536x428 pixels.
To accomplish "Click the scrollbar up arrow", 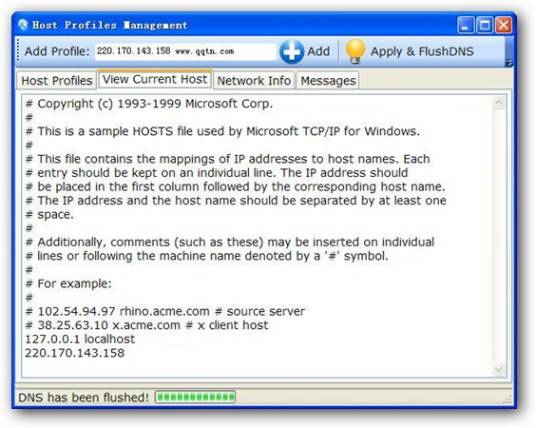I will tap(499, 103).
